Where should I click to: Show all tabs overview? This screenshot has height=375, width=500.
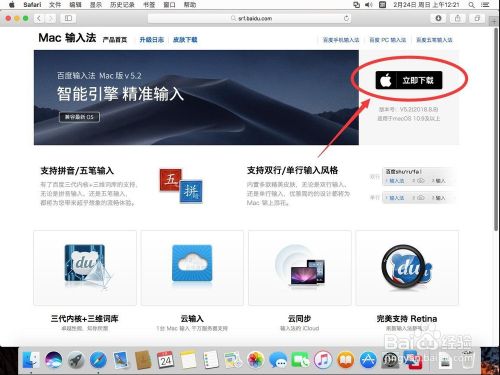point(477,18)
